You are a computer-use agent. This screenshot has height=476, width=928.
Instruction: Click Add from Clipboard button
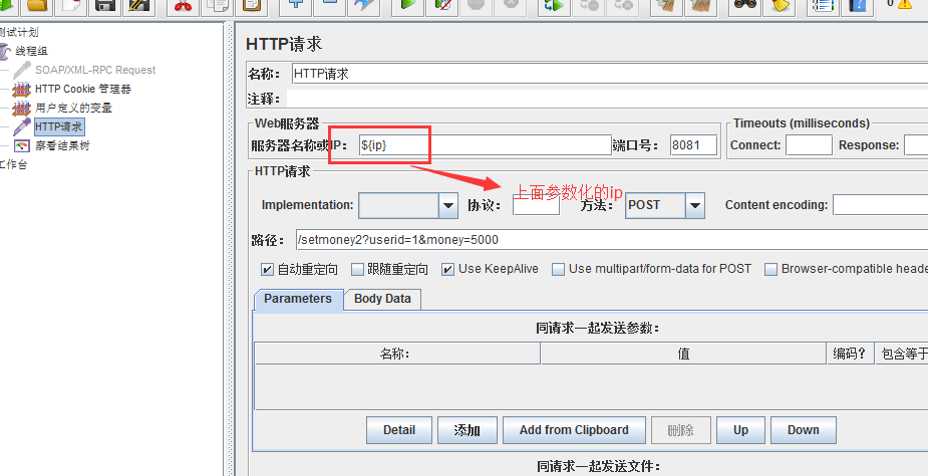(574, 430)
